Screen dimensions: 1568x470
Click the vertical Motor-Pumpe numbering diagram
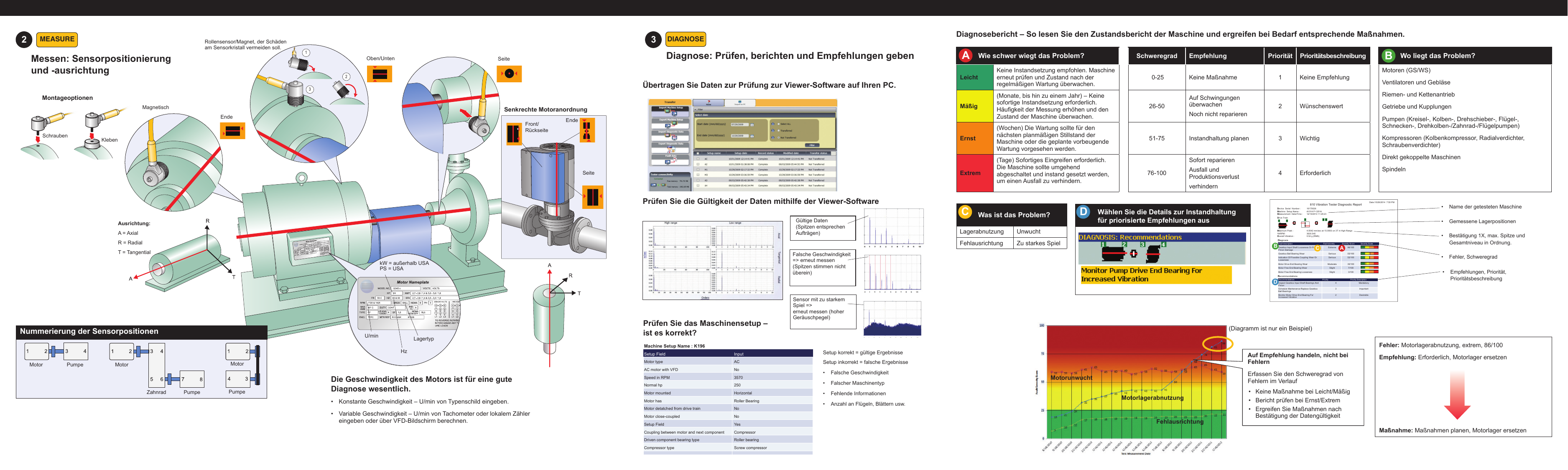pos(243,368)
